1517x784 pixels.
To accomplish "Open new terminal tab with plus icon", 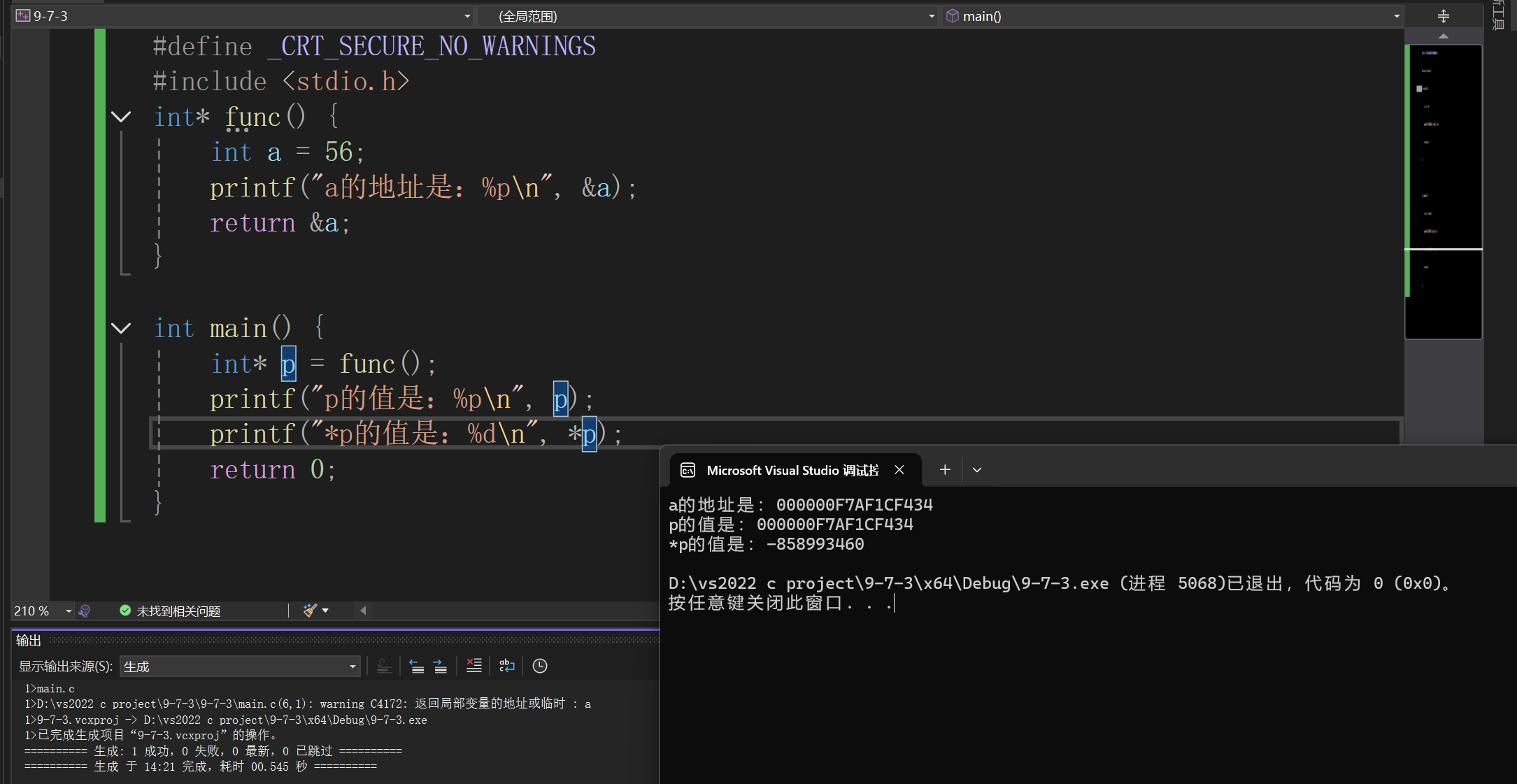I will [945, 470].
